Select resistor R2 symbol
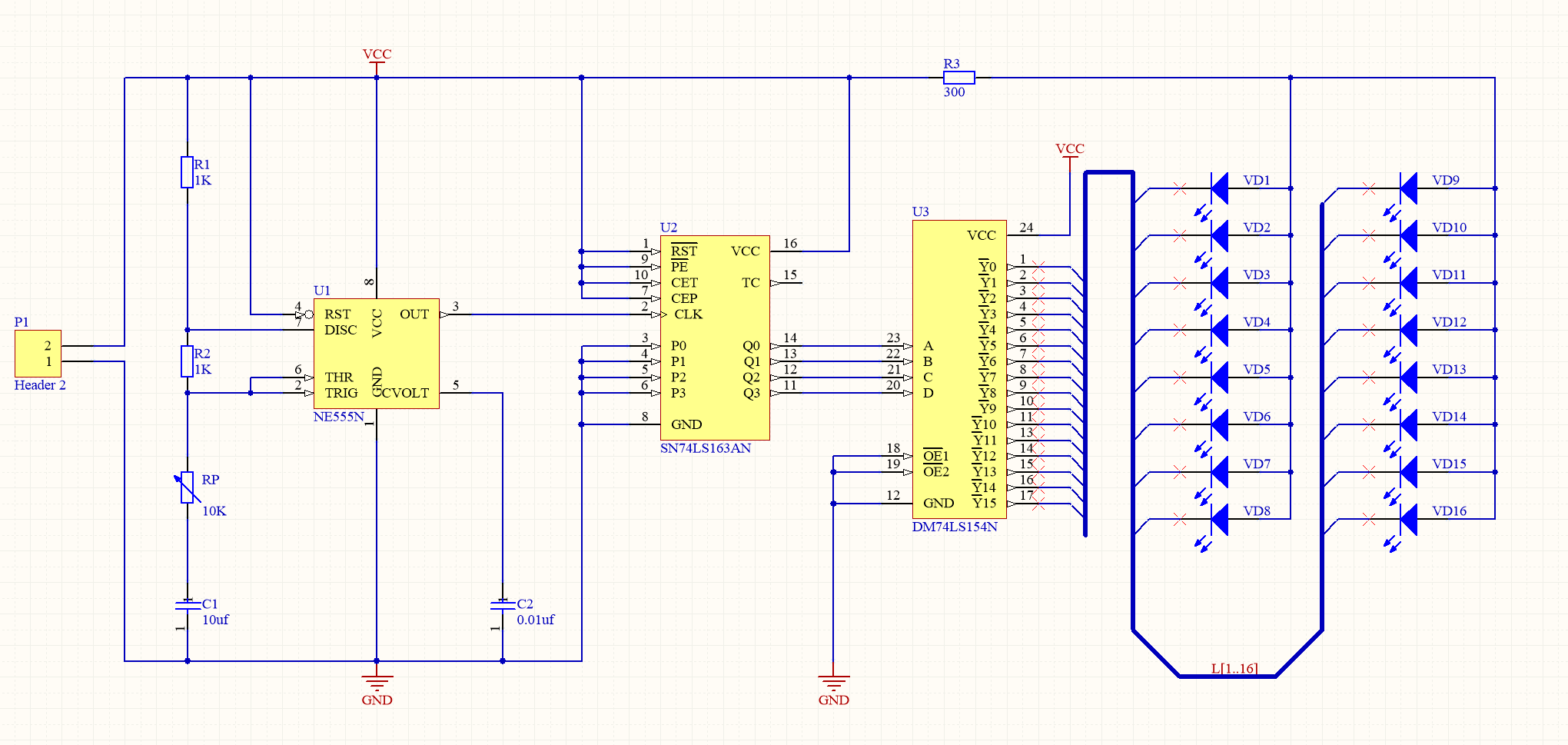This screenshot has width=1568, height=745. [x=187, y=361]
